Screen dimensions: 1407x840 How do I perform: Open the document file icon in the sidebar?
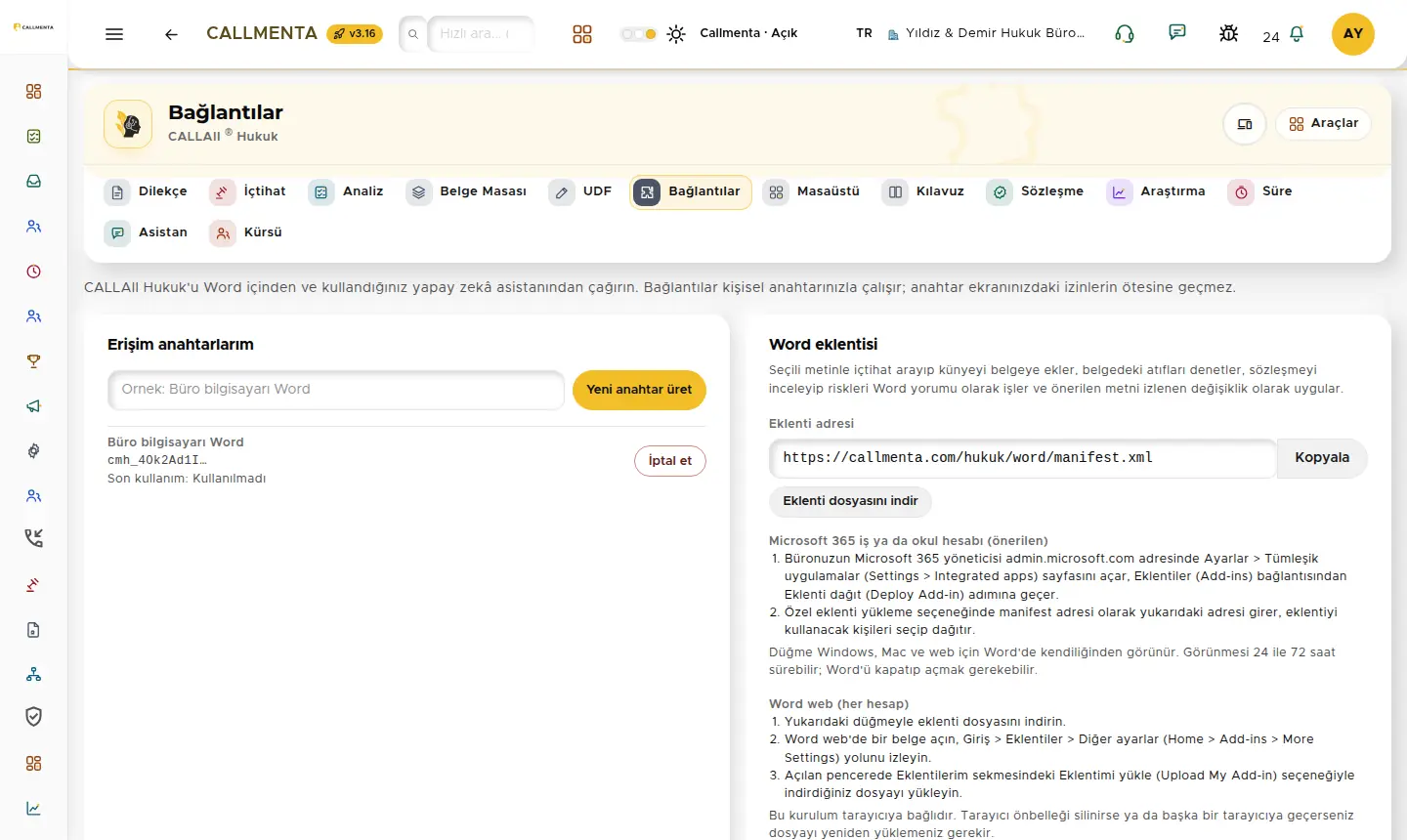34,630
